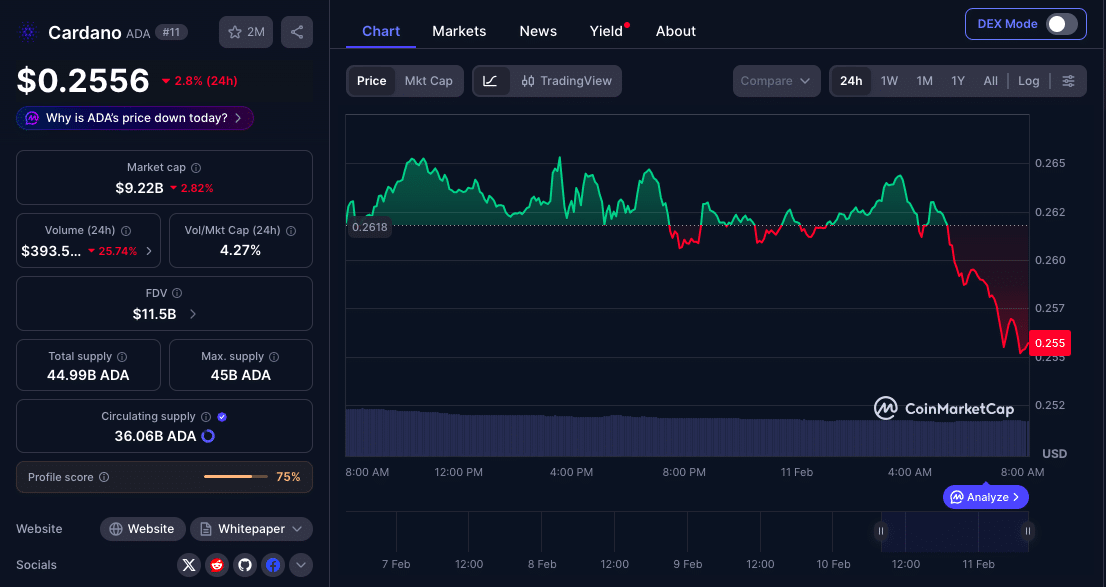Click 'Why is ADA's price down today?'
The image size is (1106, 587).
[134, 118]
